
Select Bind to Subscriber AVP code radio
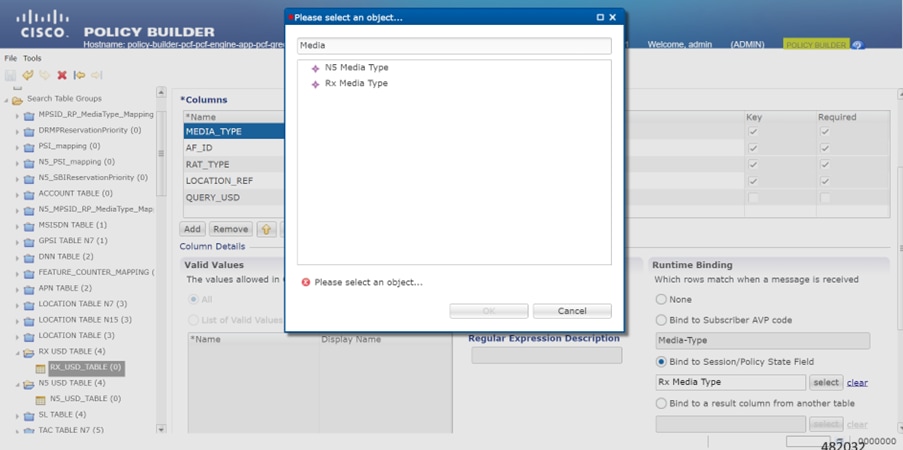[x=661, y=320]
